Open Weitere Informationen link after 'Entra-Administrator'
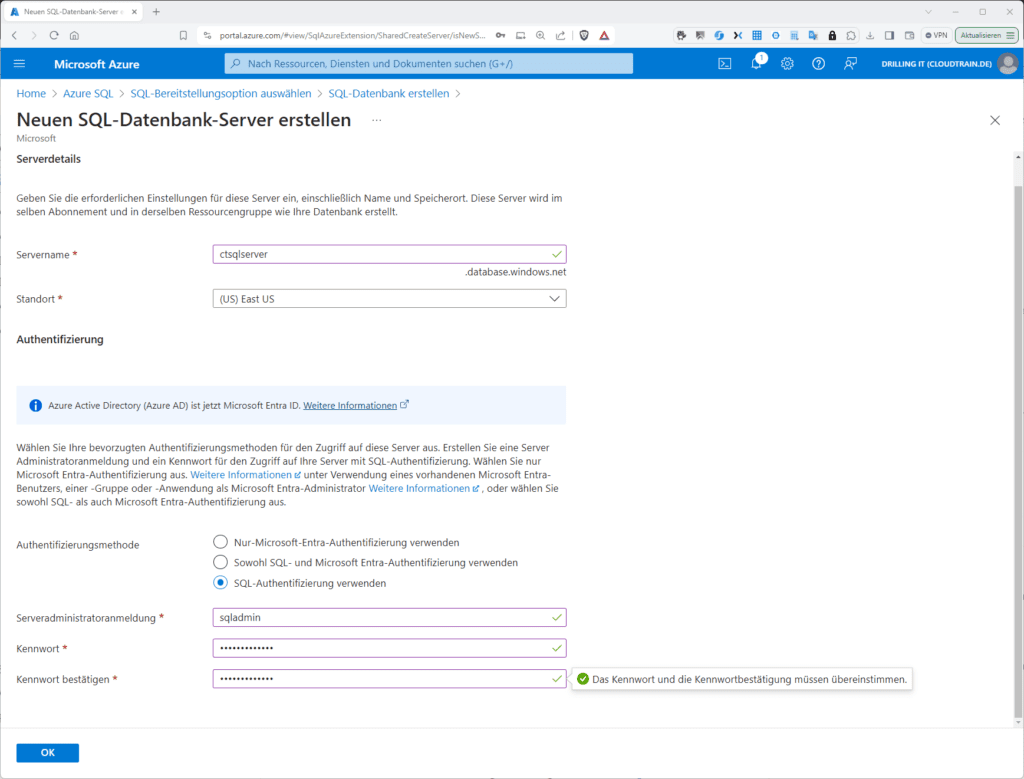Screen dimensions: 1024x779 point(419,488)
